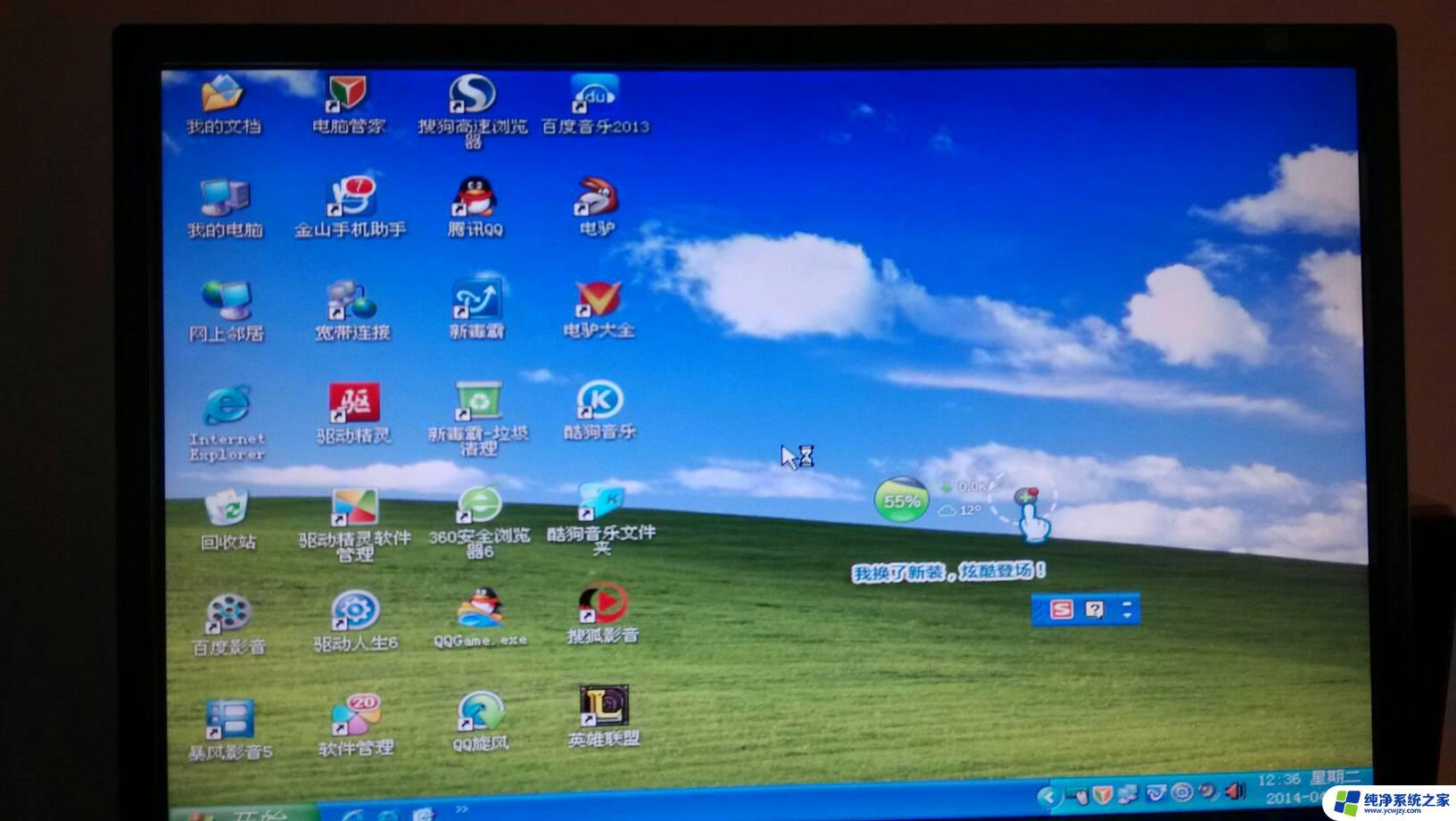
Task: Open Sogou toolbar help question-mark icon
Action: (1095, 610)
